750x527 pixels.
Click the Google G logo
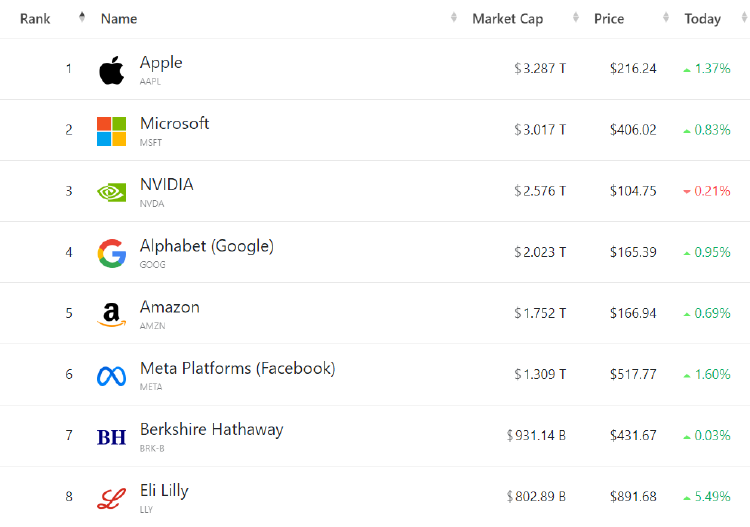pyautogui.click(x=111, y=254)
